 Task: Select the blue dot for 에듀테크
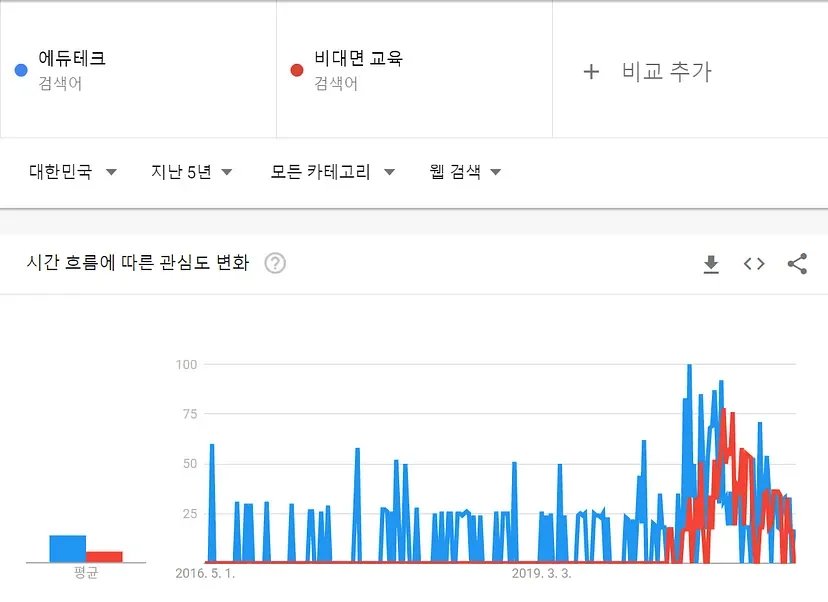point(21,70)
